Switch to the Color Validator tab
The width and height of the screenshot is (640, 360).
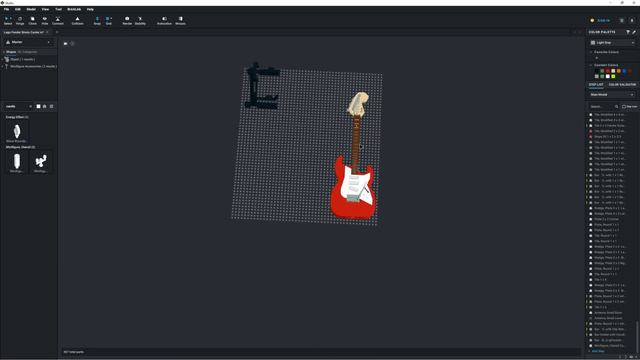[x=622, y=84]
